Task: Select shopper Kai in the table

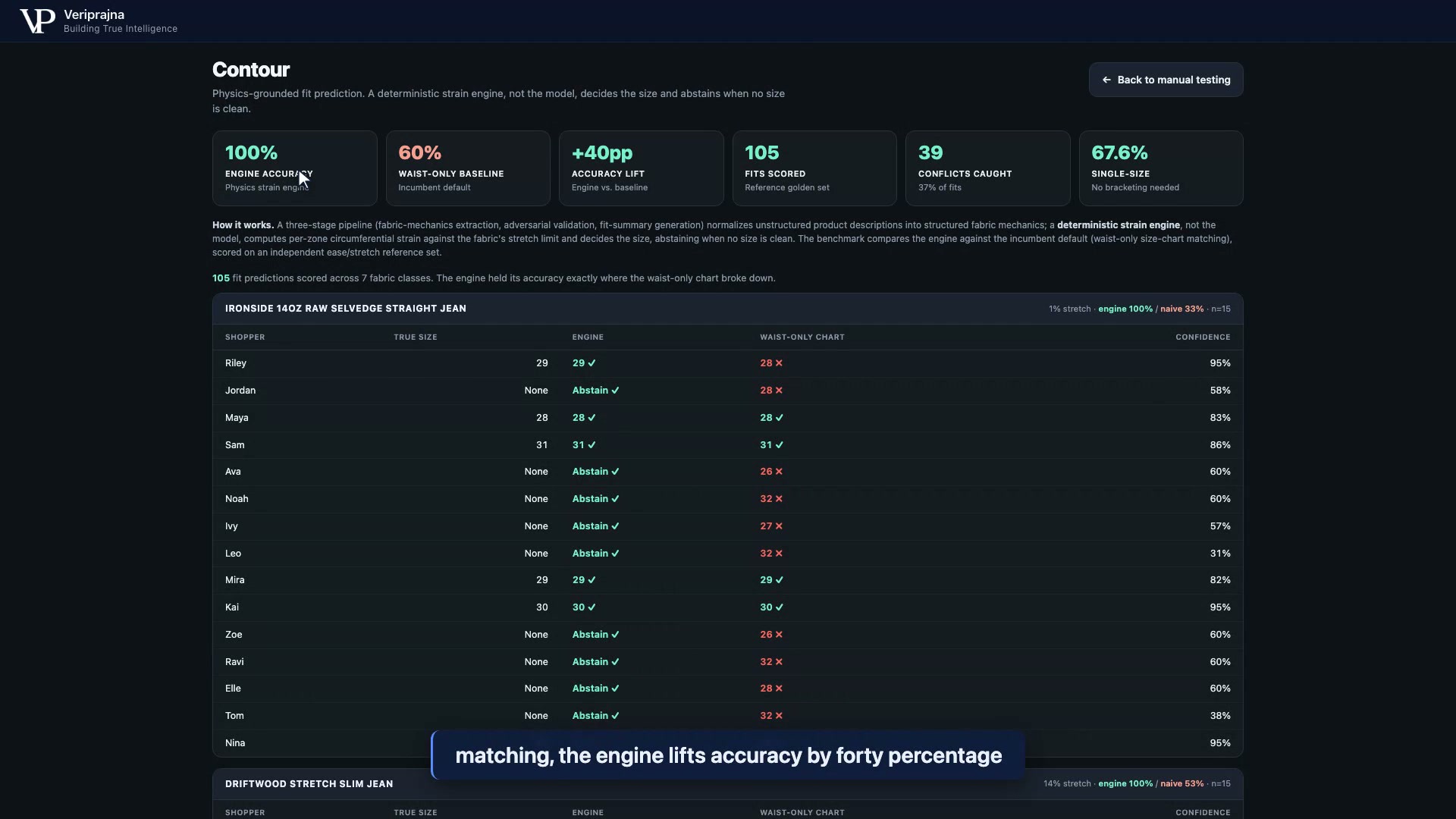Action: click(x=232, y=607)
